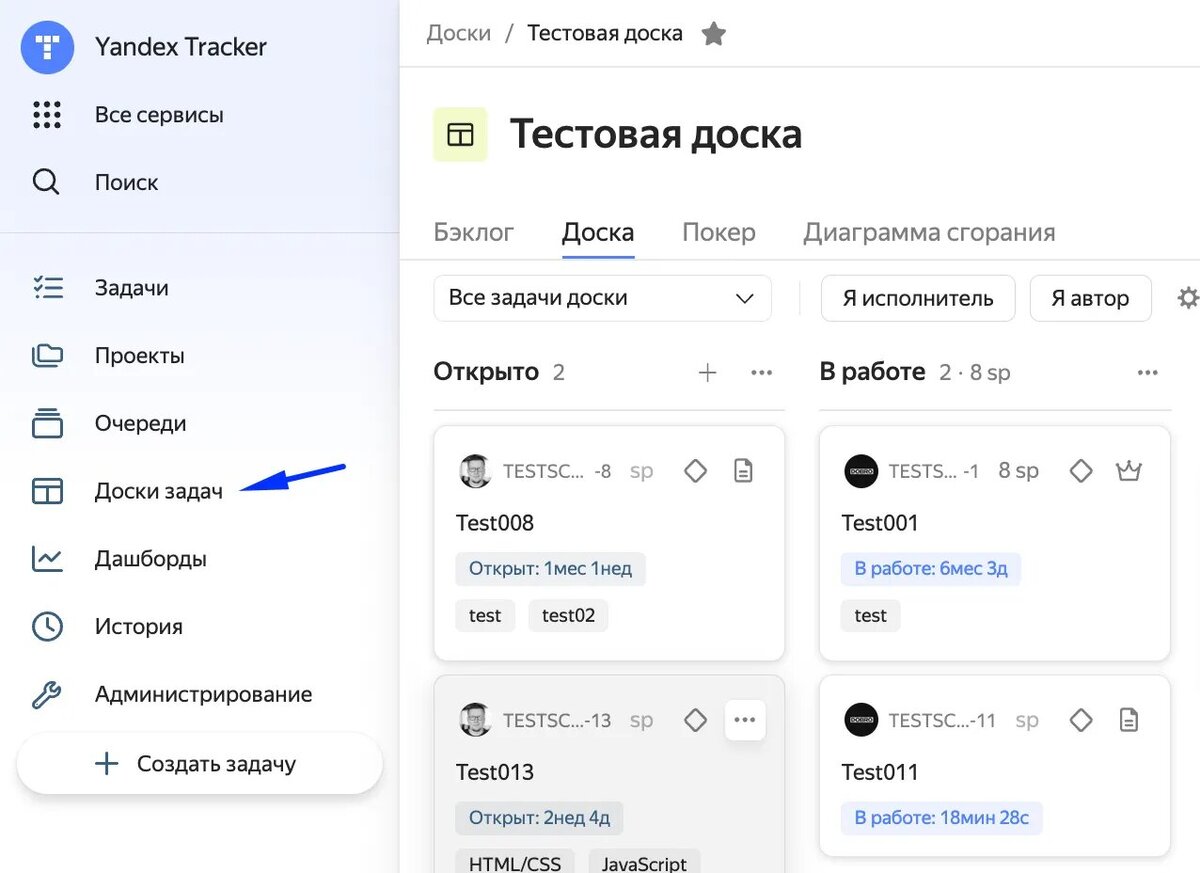Click status 'Открыт: 1мес 1нед'

551,569
